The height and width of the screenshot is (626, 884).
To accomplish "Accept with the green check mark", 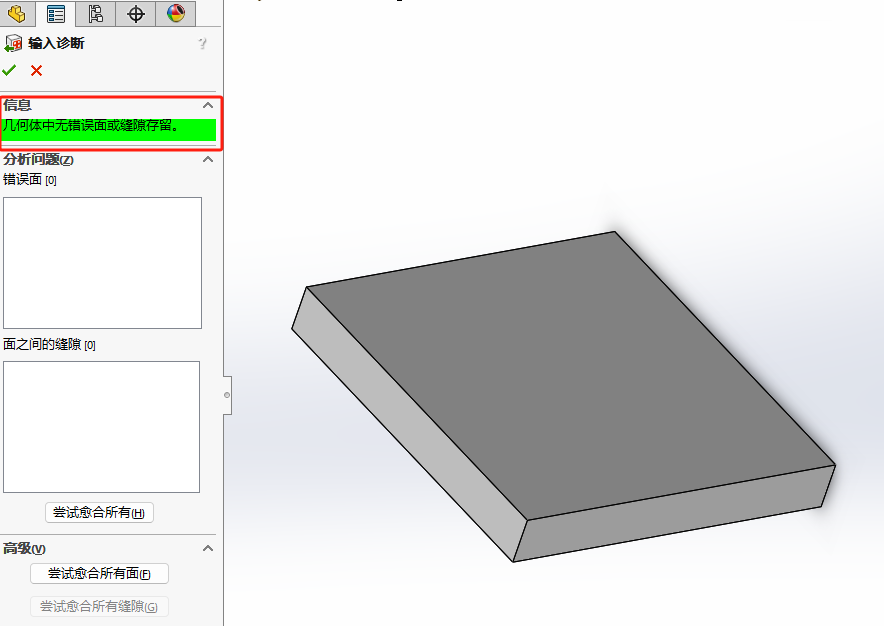I will click(9, 70).
